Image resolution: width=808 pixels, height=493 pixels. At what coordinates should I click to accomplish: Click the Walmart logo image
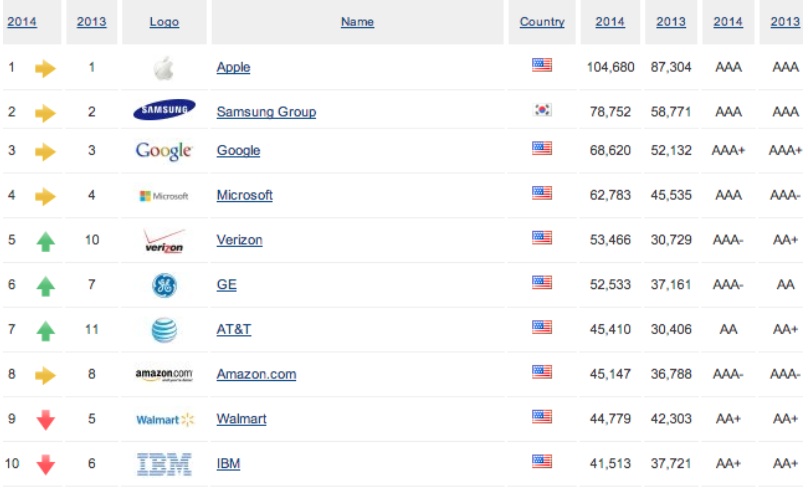(165, 420)
